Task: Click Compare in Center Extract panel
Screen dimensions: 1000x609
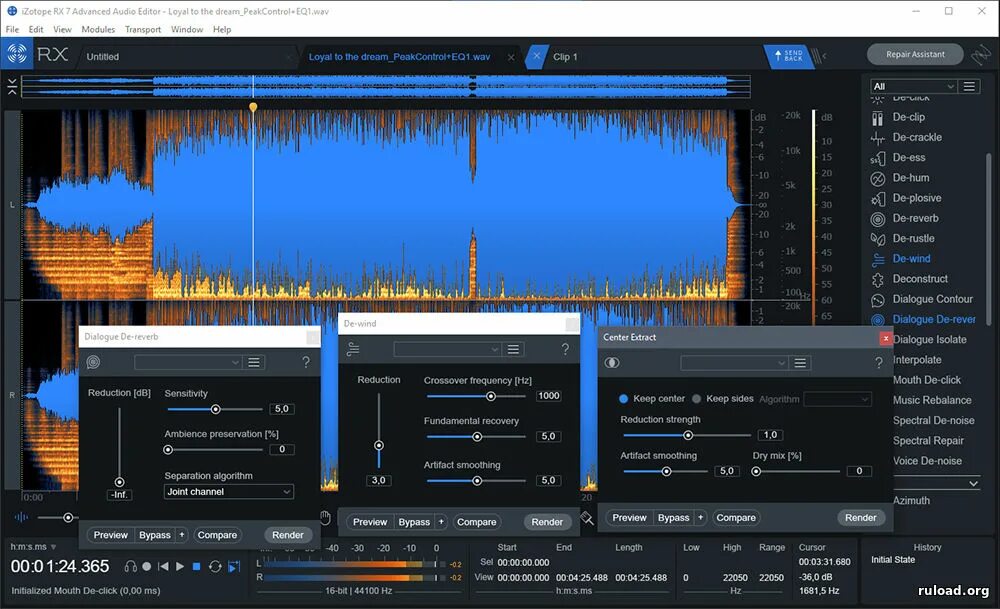Action: point(736,518)
